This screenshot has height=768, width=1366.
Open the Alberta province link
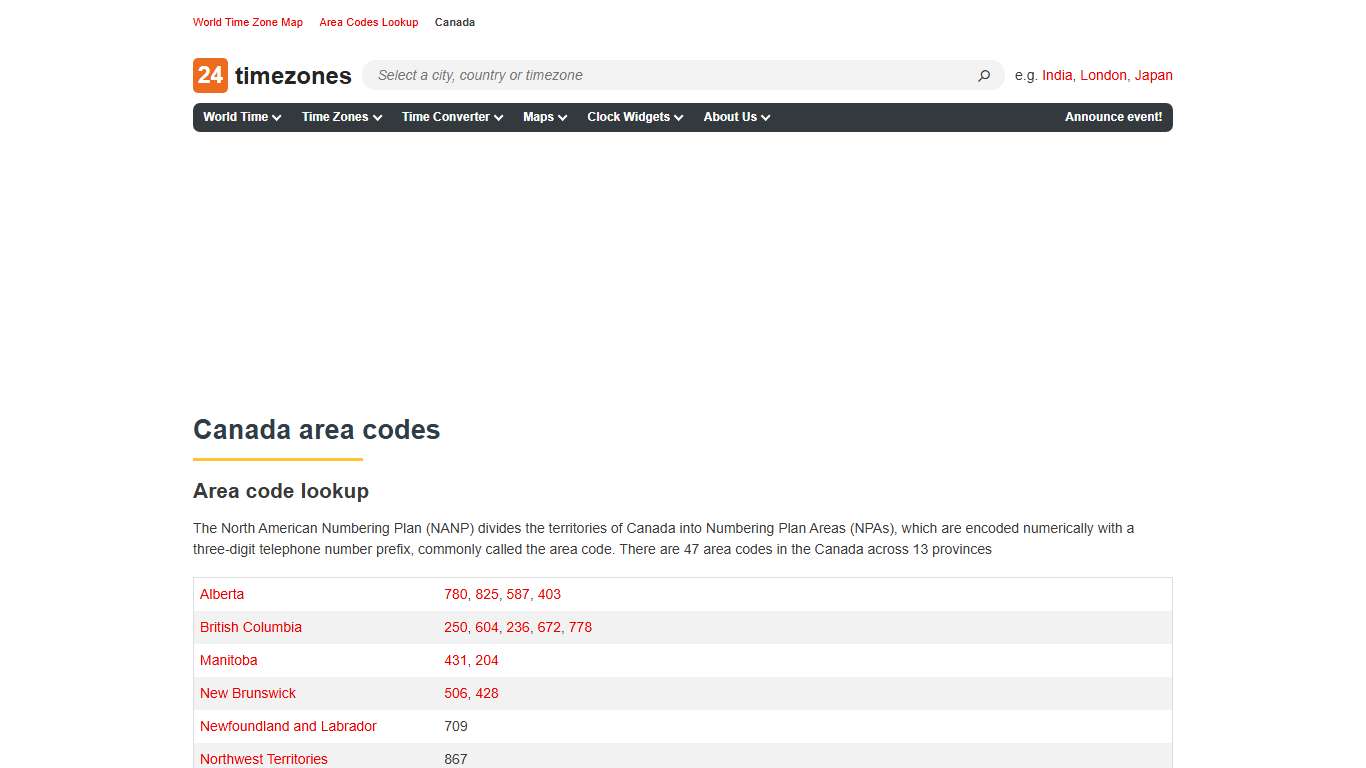click(x=222, y=594)
